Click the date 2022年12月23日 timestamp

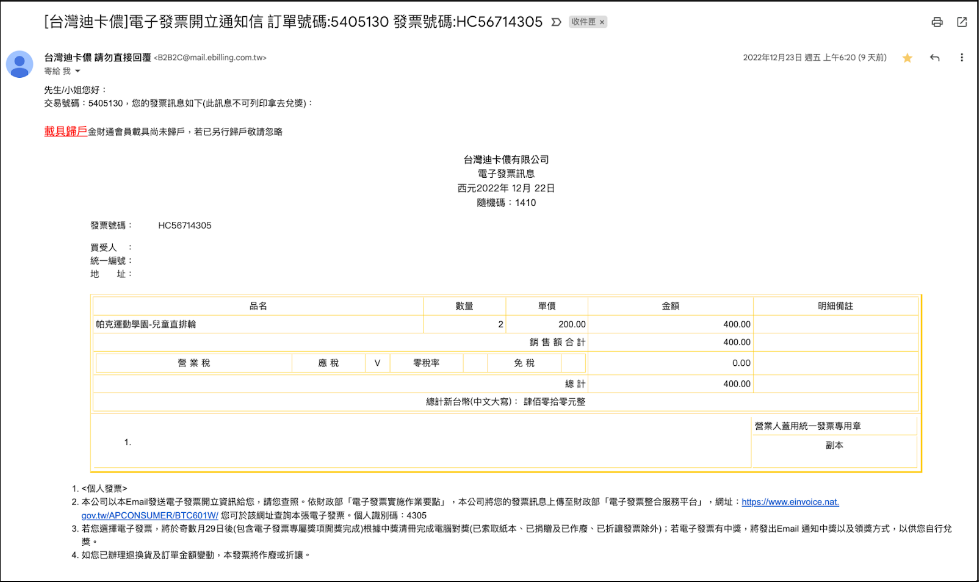click(814, 57)
